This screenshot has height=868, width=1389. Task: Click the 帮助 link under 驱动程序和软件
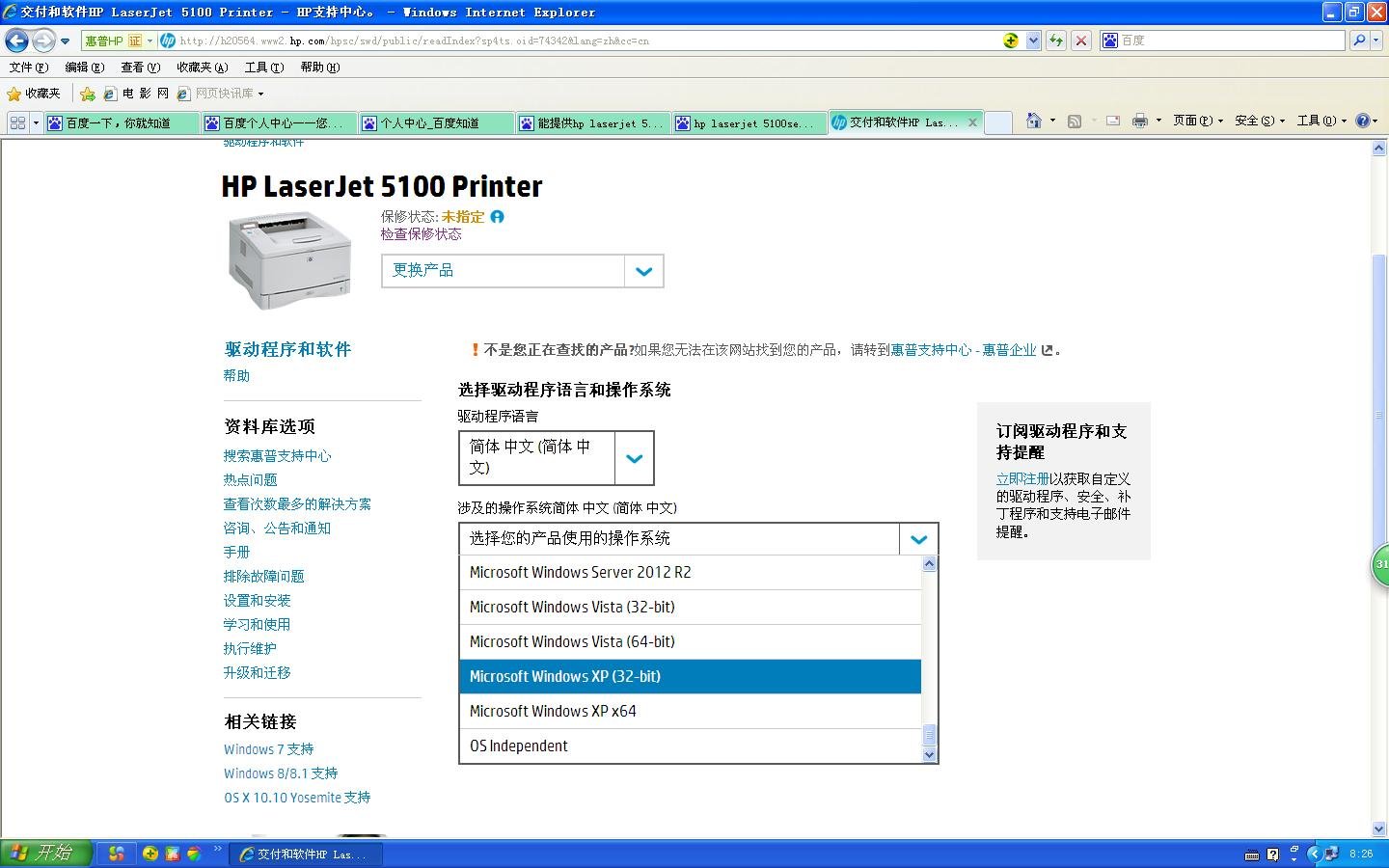236,376
